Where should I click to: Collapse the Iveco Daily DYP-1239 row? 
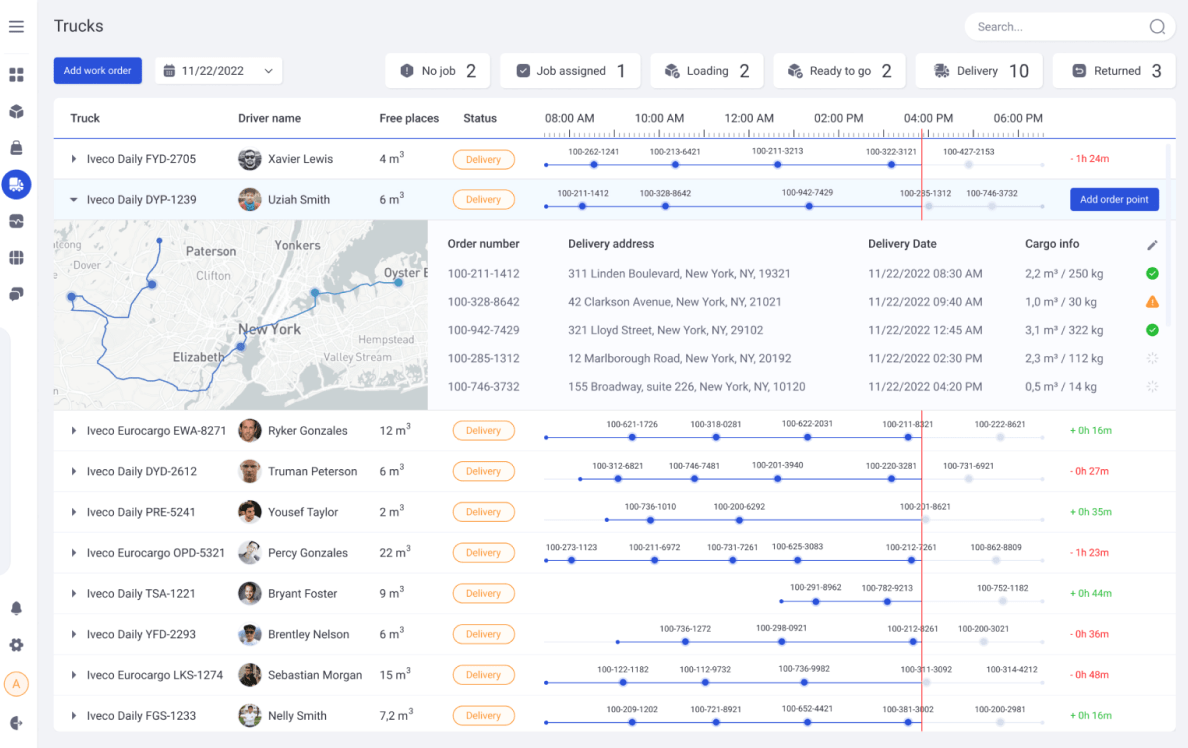point(73,200)
